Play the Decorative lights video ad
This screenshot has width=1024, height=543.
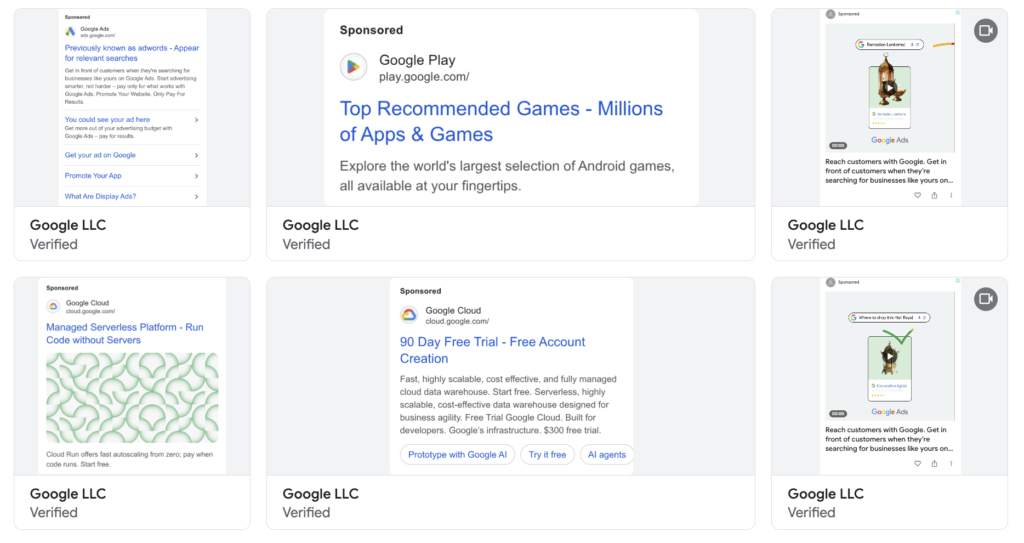coord(889,355)
